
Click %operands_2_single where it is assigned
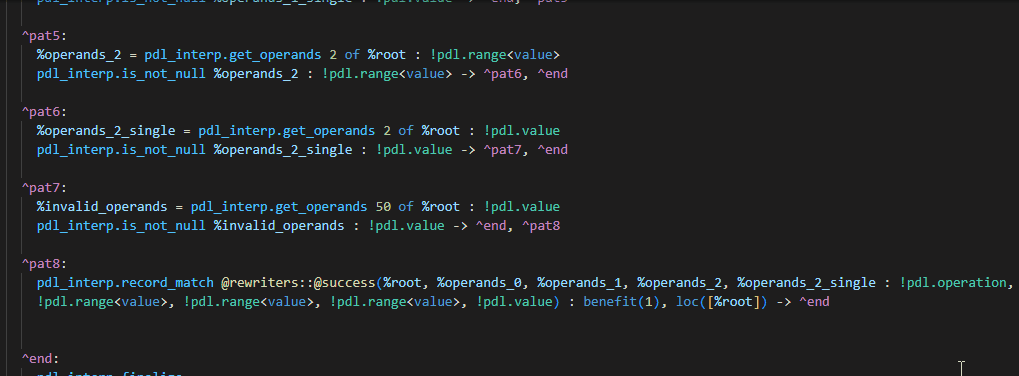coord(106,131)
